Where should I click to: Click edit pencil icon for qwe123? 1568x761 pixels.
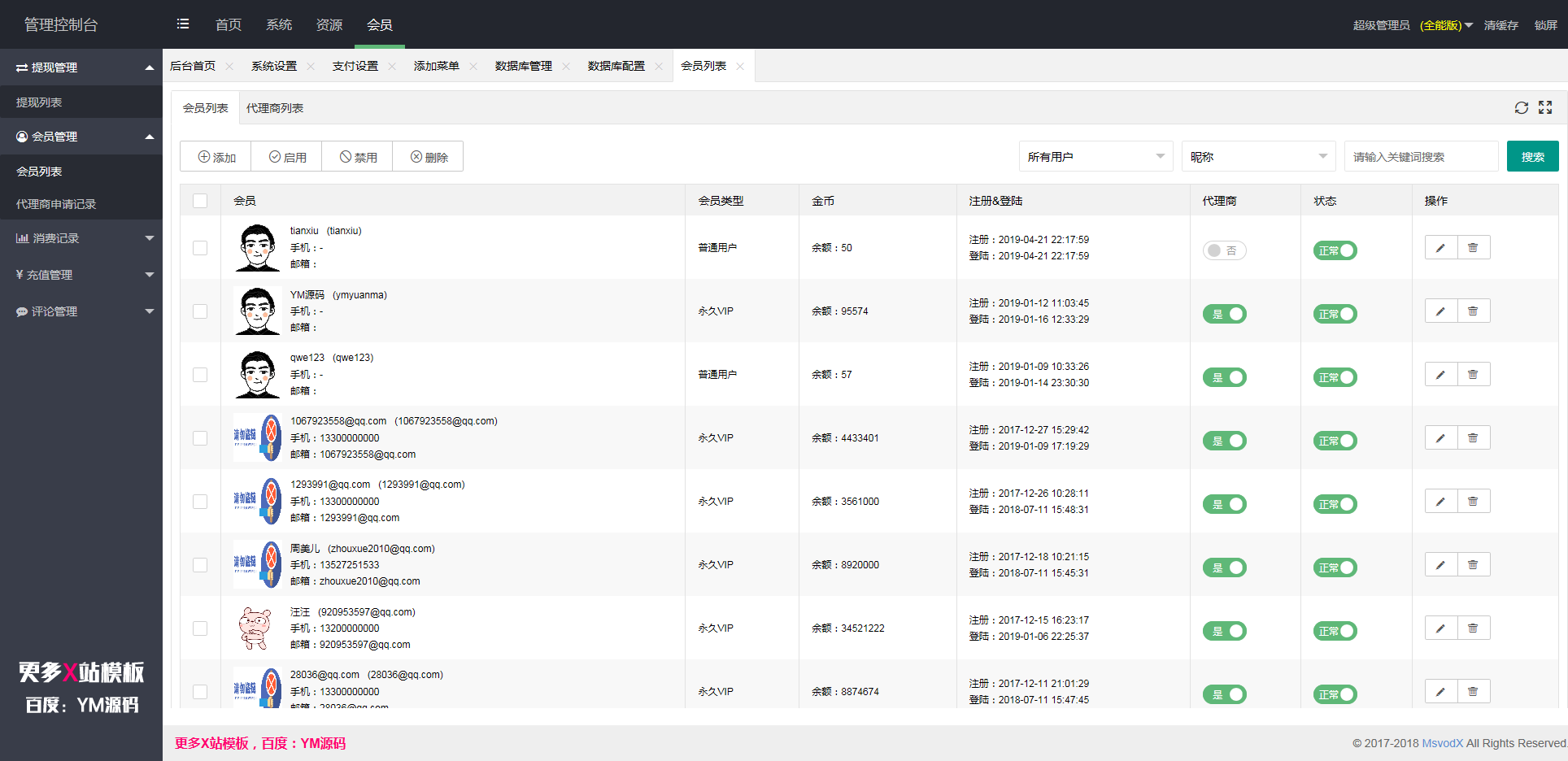(x=1440, y=375)
